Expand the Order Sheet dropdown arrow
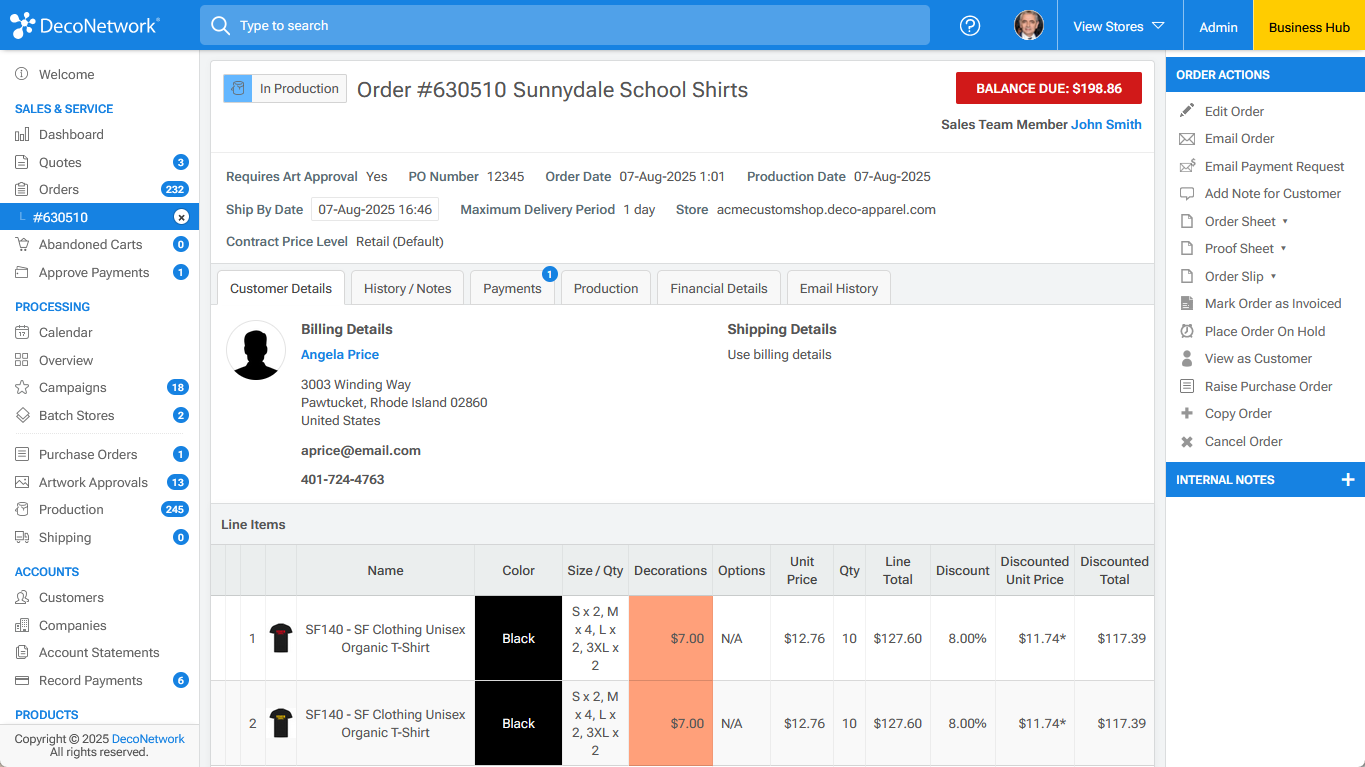1365x767 pixels. point(1285,222)
